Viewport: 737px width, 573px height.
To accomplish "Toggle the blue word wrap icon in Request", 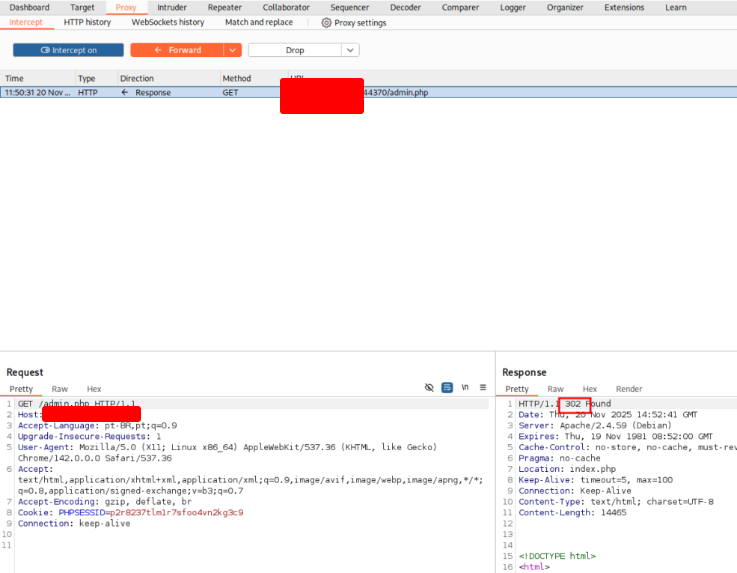I will pyautogui.click(x=447, y=388).
